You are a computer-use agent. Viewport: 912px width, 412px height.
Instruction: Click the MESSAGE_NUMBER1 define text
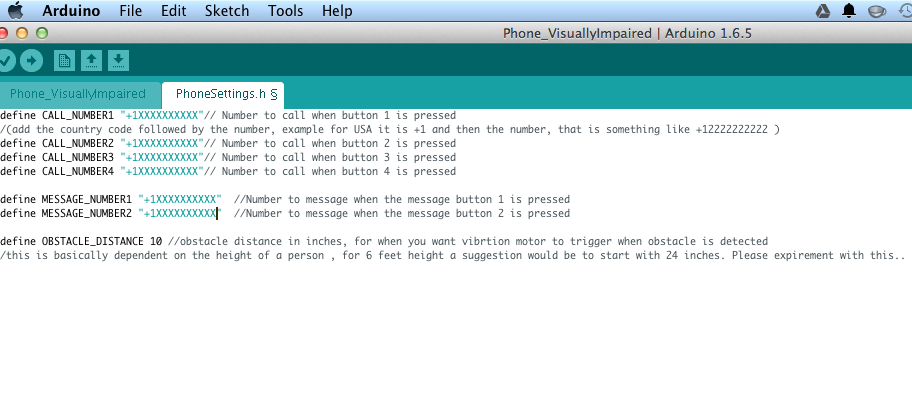pos(66,199)
